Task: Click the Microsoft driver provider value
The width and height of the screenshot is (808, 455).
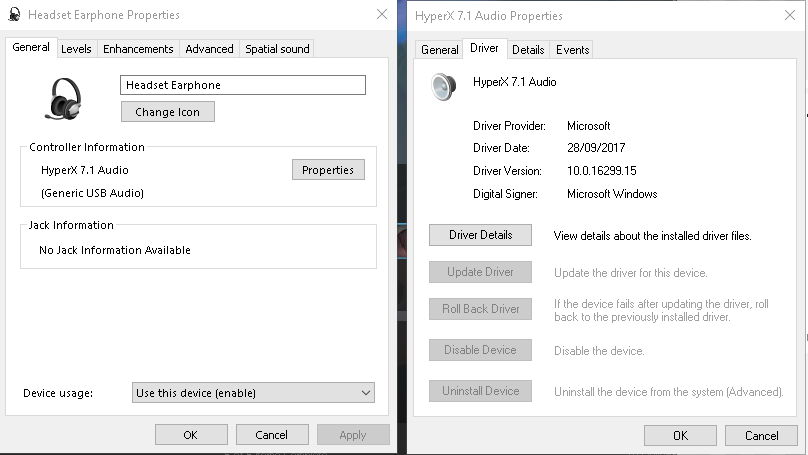Action: (588, 126)
